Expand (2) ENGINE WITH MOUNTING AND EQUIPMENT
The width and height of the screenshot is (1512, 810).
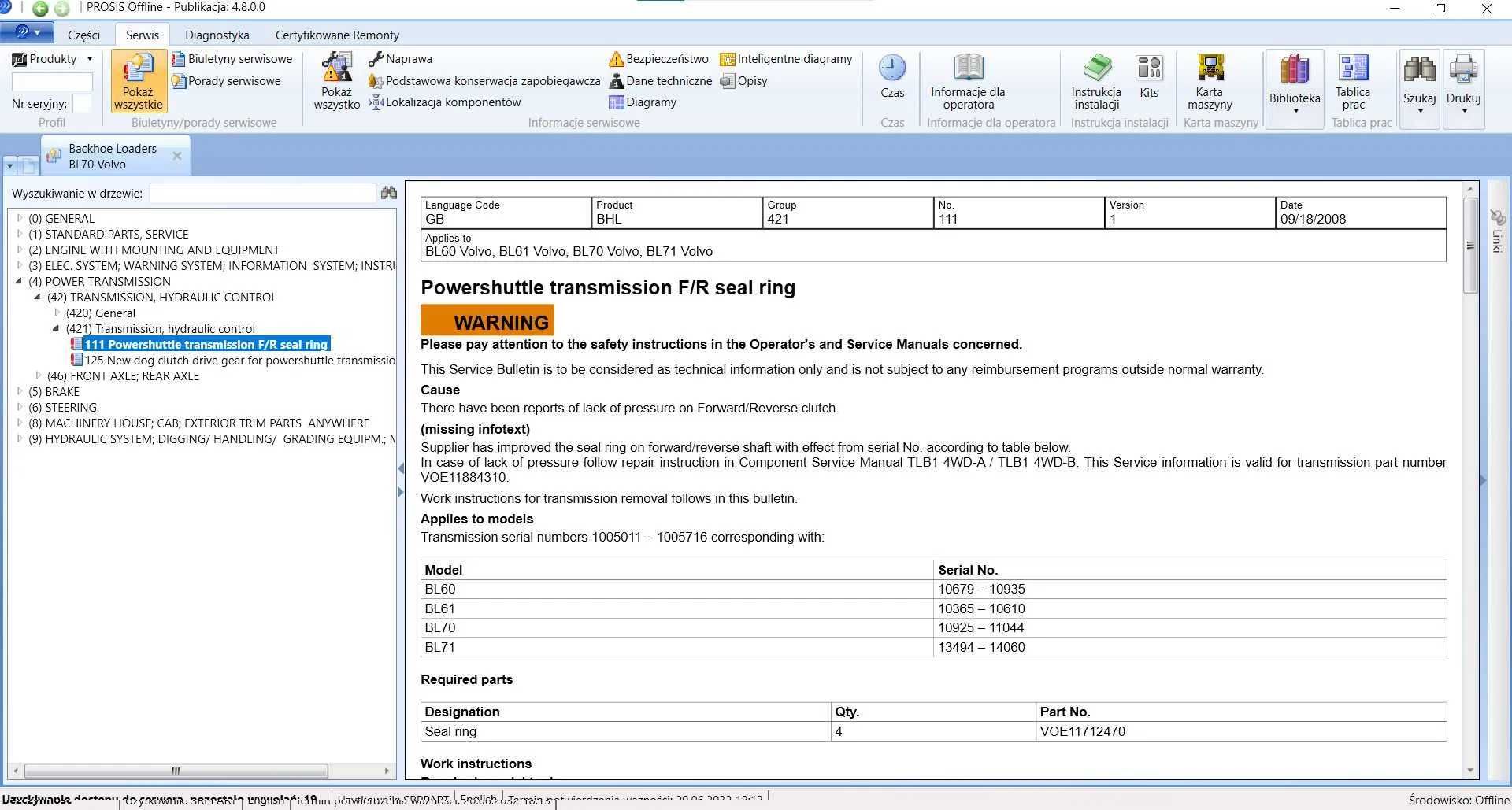20,250
